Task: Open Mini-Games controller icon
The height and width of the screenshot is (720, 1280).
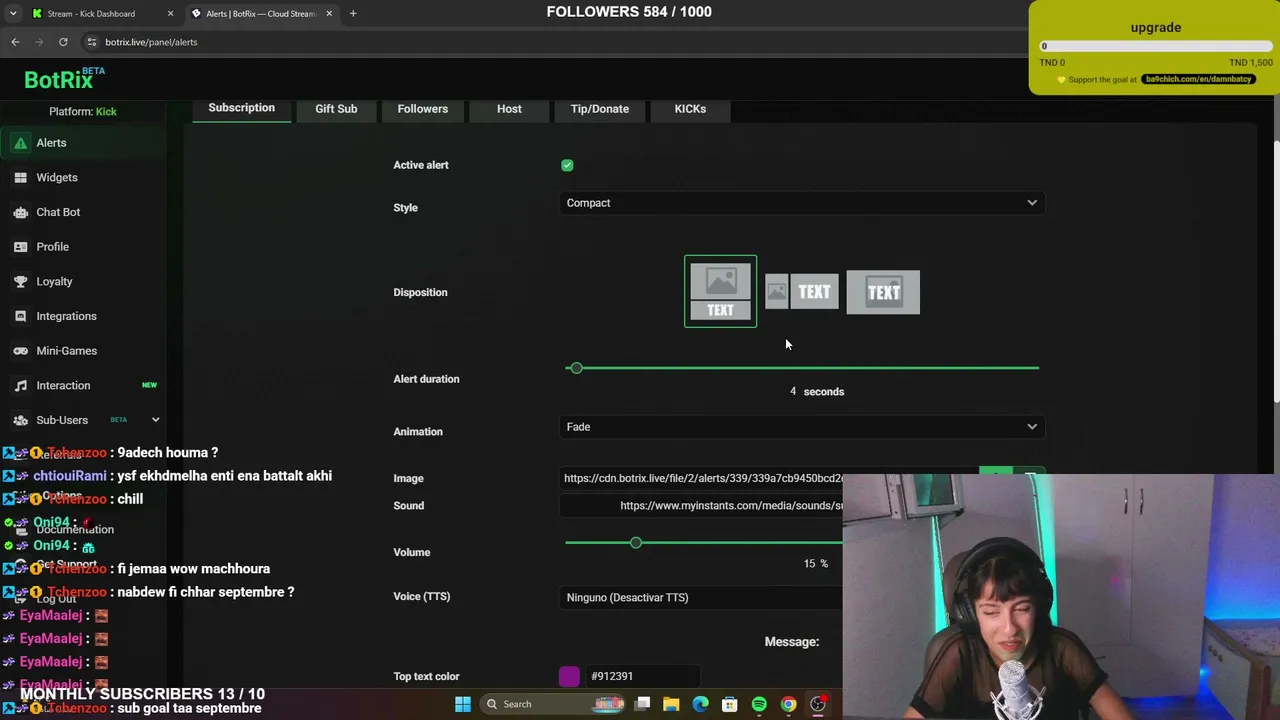Action: (20, 351)
